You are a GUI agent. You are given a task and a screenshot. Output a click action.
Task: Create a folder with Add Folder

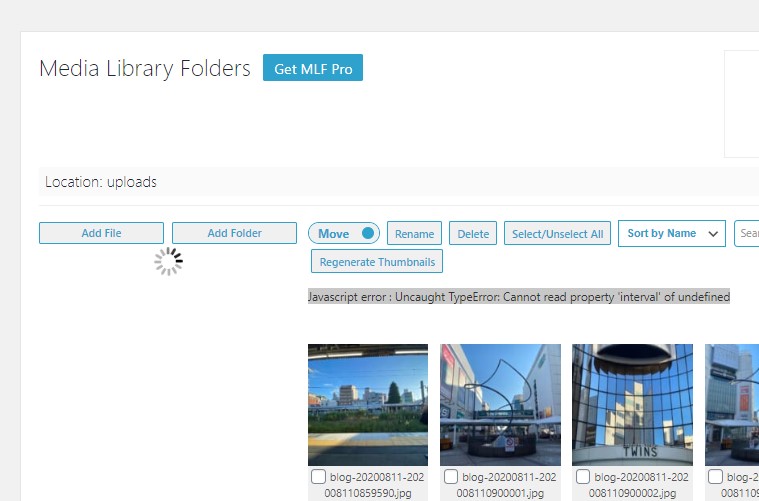click(234, 233)
